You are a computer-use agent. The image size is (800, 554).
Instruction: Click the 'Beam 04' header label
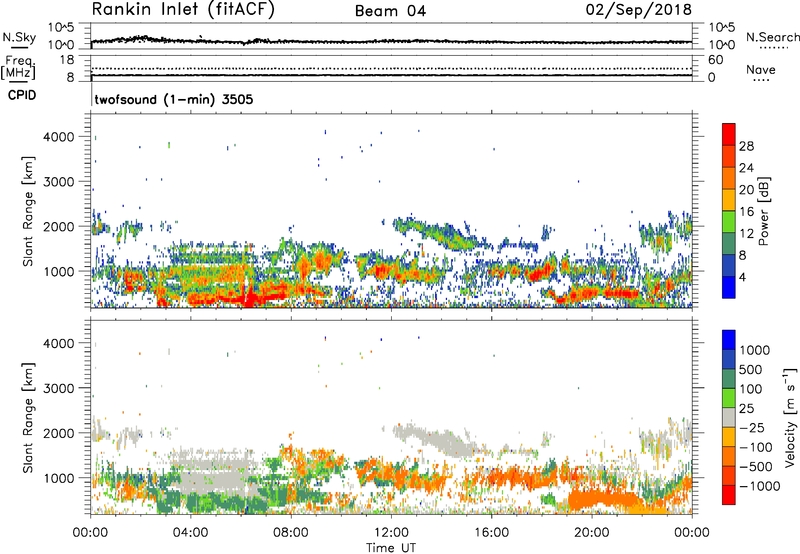click(390, 11)
